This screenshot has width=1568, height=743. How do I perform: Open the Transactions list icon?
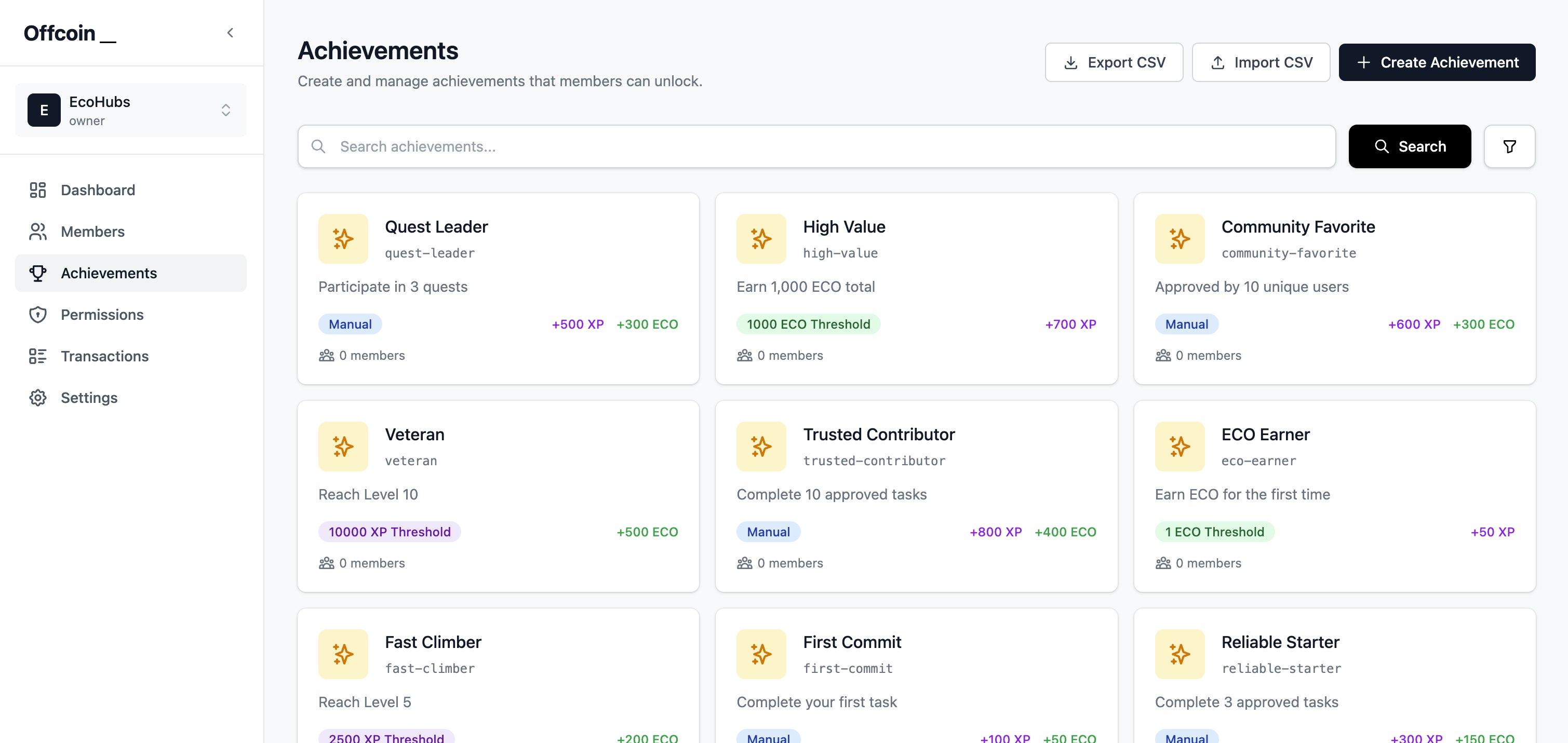38,356
